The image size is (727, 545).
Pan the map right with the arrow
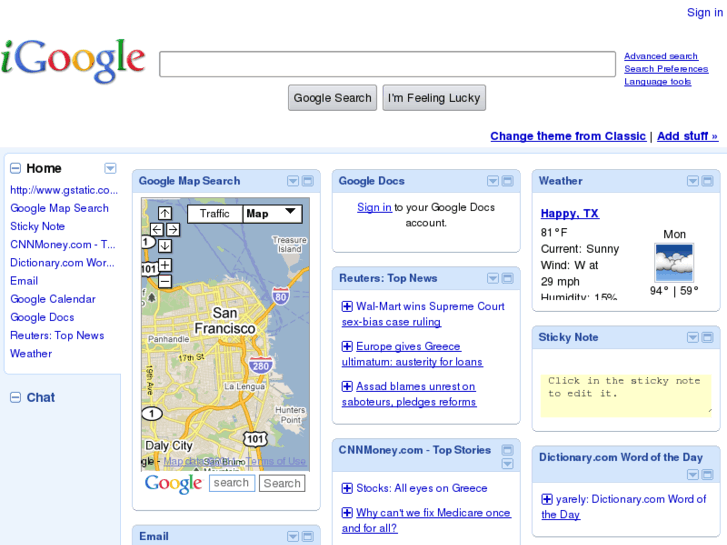(173, 229)
